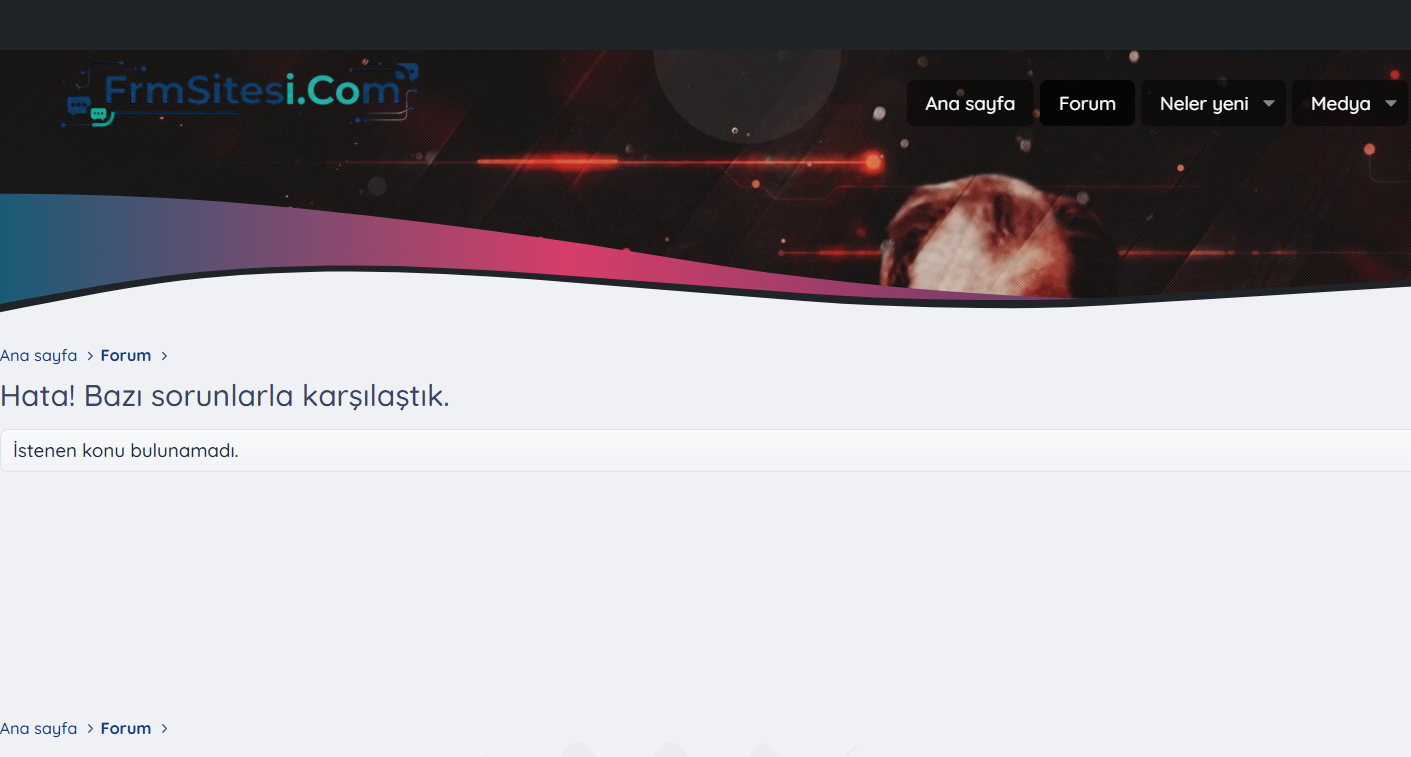Click the glowing red line in the banner
This screenshot has height=757, width=1411.
click(680, 161)
